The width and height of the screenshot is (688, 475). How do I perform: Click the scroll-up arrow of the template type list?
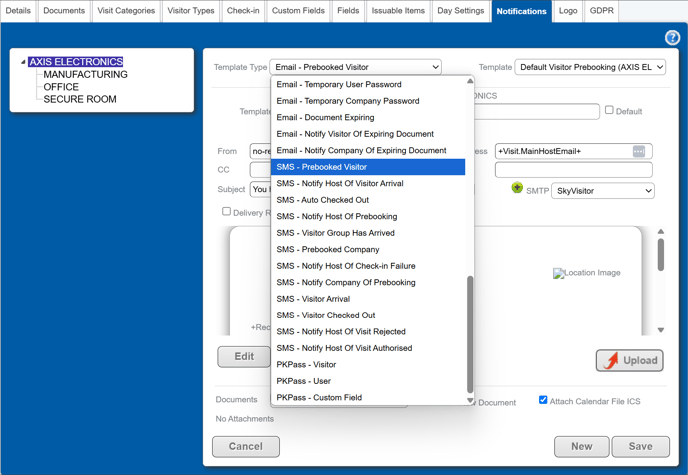(470, 82)
